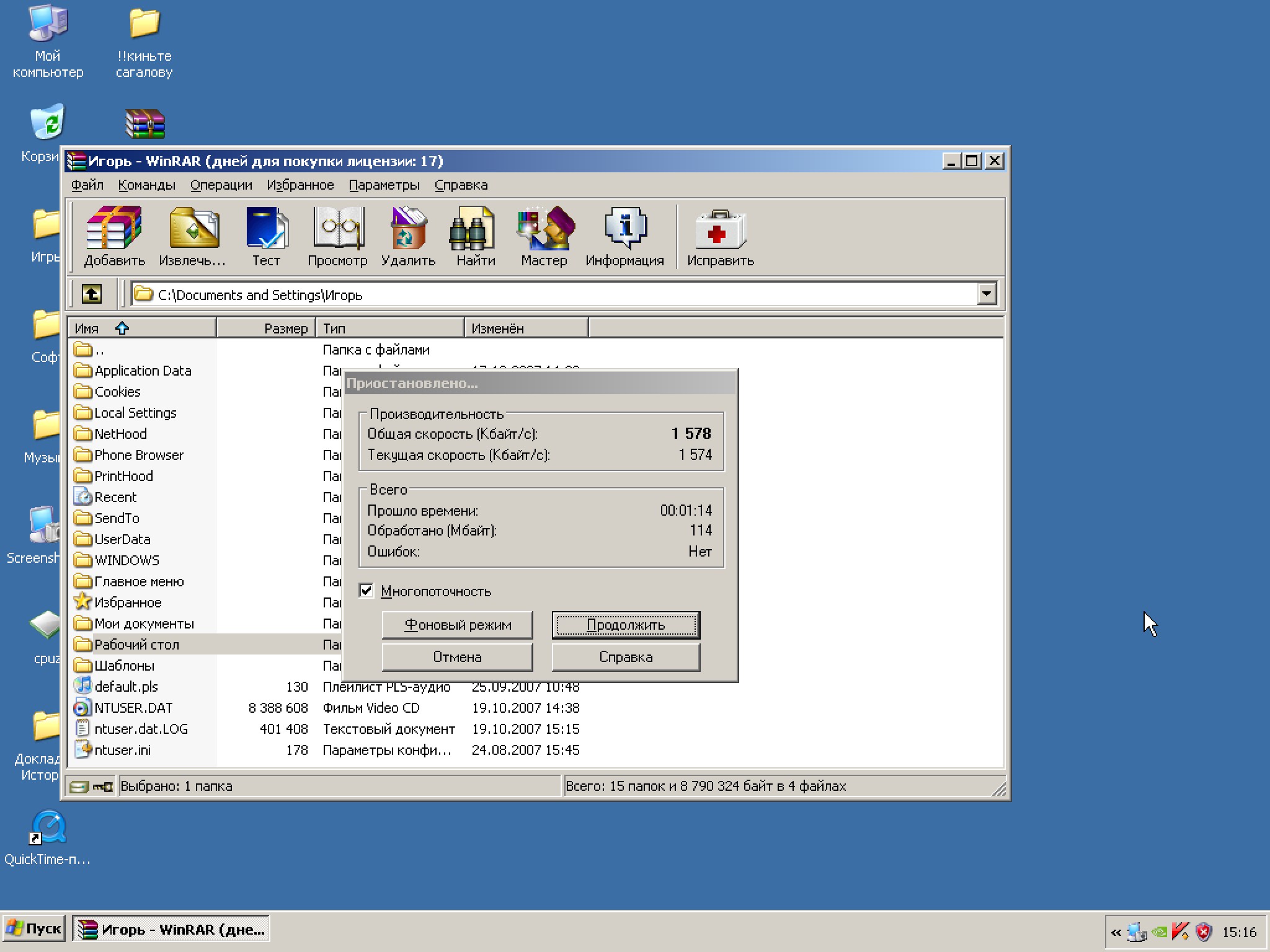Click the network computers tray icon
This screenshot has width=1270, height=952.
[x=1137, y=932]
